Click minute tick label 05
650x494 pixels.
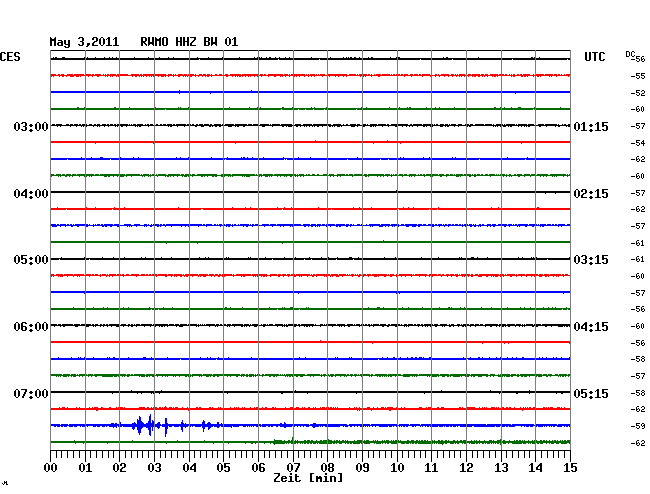223,467
